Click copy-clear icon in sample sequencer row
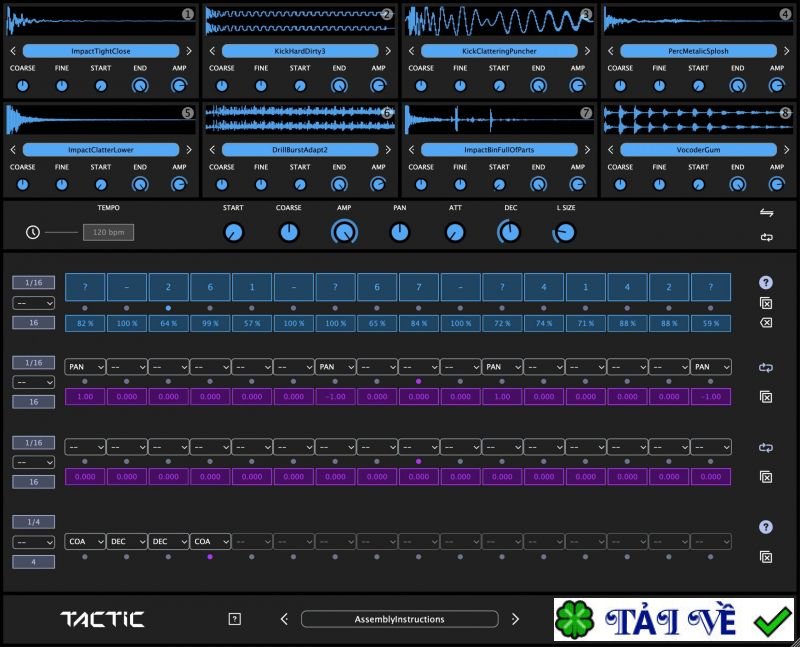 click(x=766, y=303)
